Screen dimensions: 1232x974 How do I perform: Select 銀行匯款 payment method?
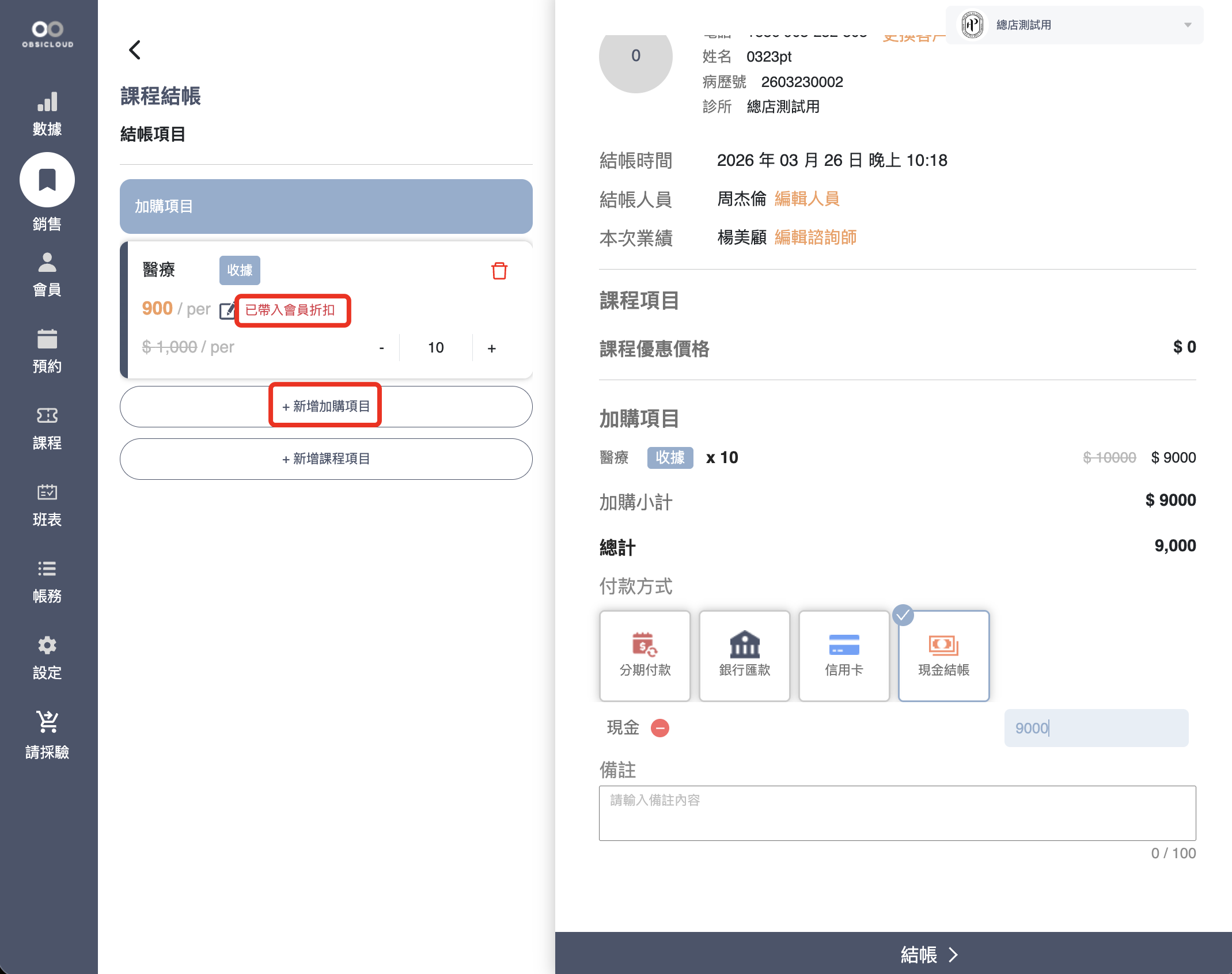[744, 655]
